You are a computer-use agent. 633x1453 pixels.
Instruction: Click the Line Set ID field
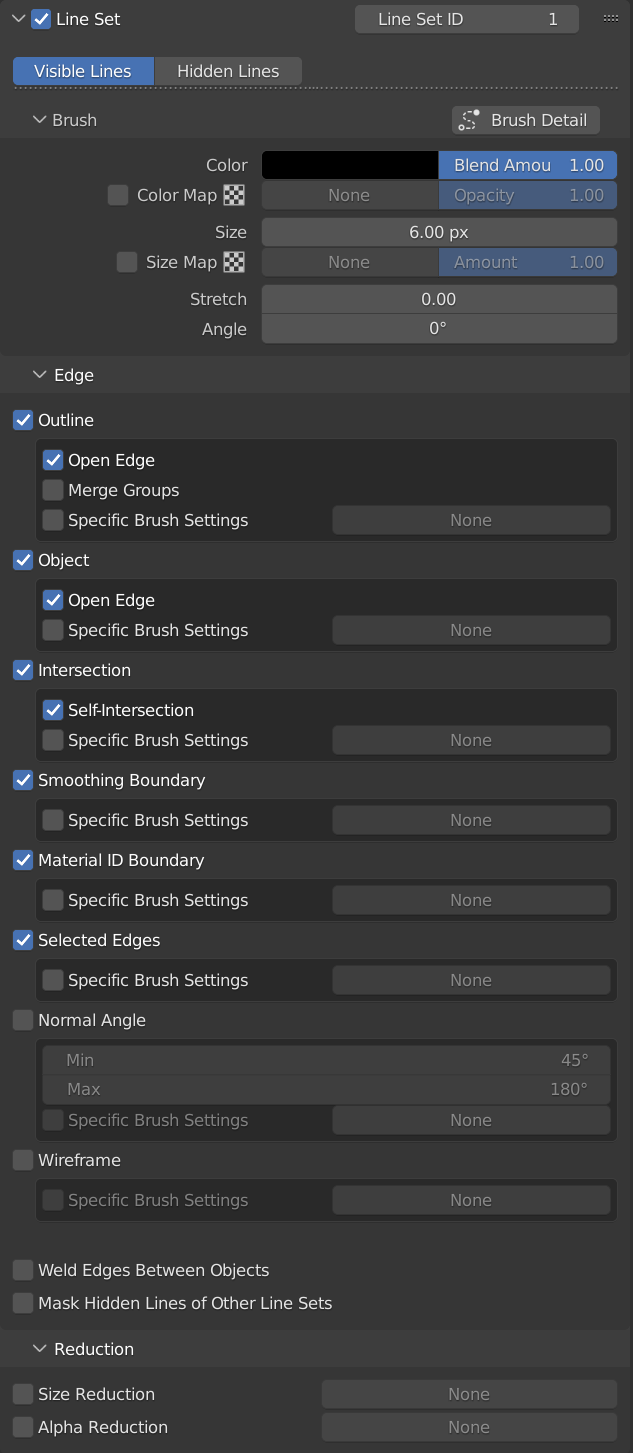pyautogui.click(x=467, y=19)
